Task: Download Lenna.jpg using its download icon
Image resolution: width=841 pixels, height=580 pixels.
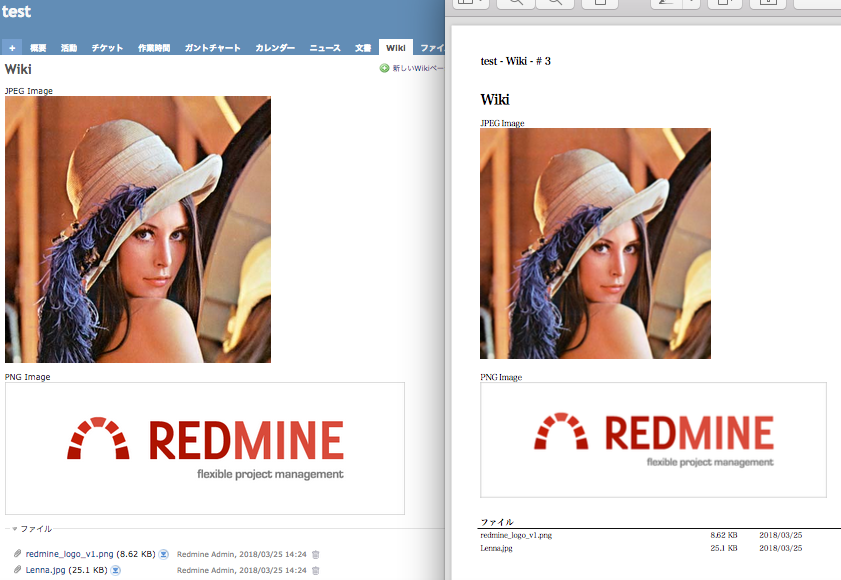Action: [x=116, y=570]
